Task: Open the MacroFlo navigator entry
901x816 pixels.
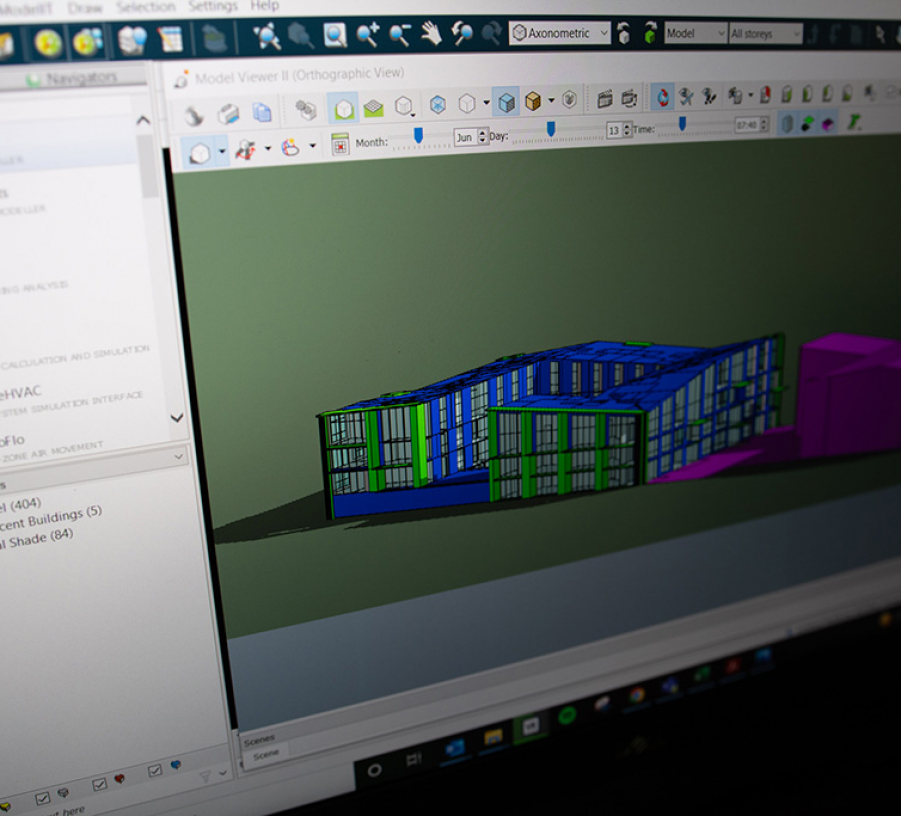Action: coord(12,441)
